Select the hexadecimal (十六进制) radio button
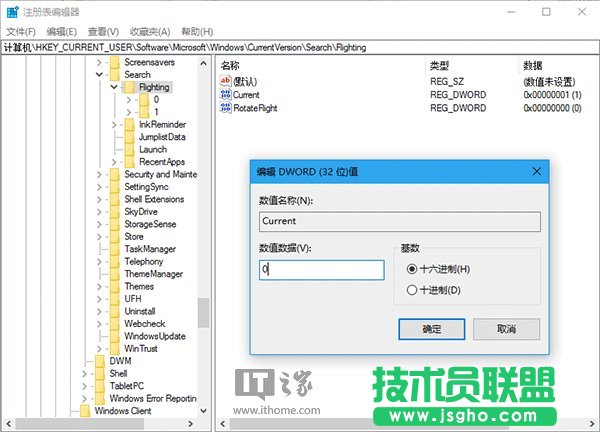Image resolution: width=600 pixels, height=432 pixels. coord(412,269)
